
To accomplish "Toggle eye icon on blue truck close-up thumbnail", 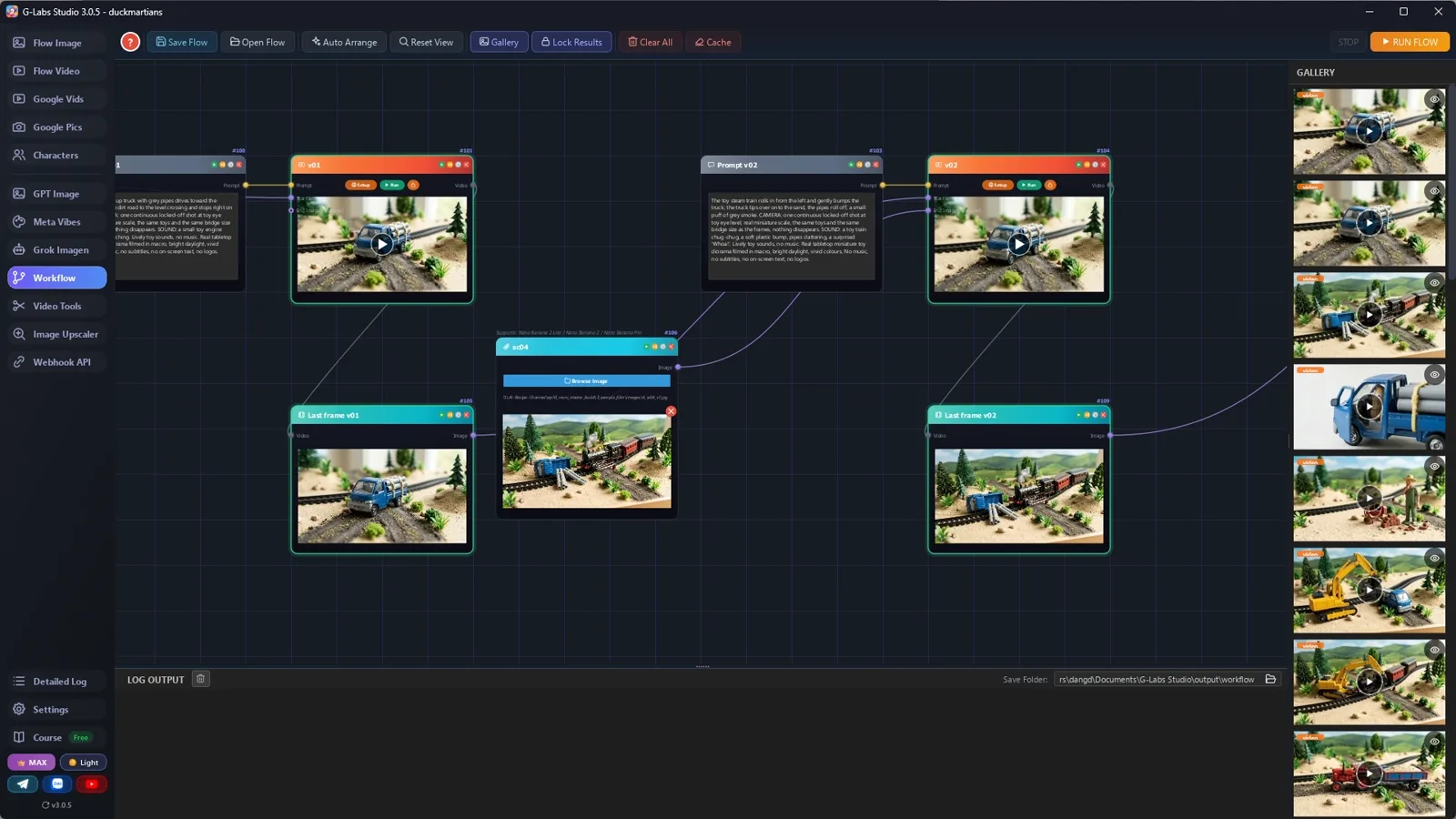I will pyautogui.click(x=1434, y=375).
